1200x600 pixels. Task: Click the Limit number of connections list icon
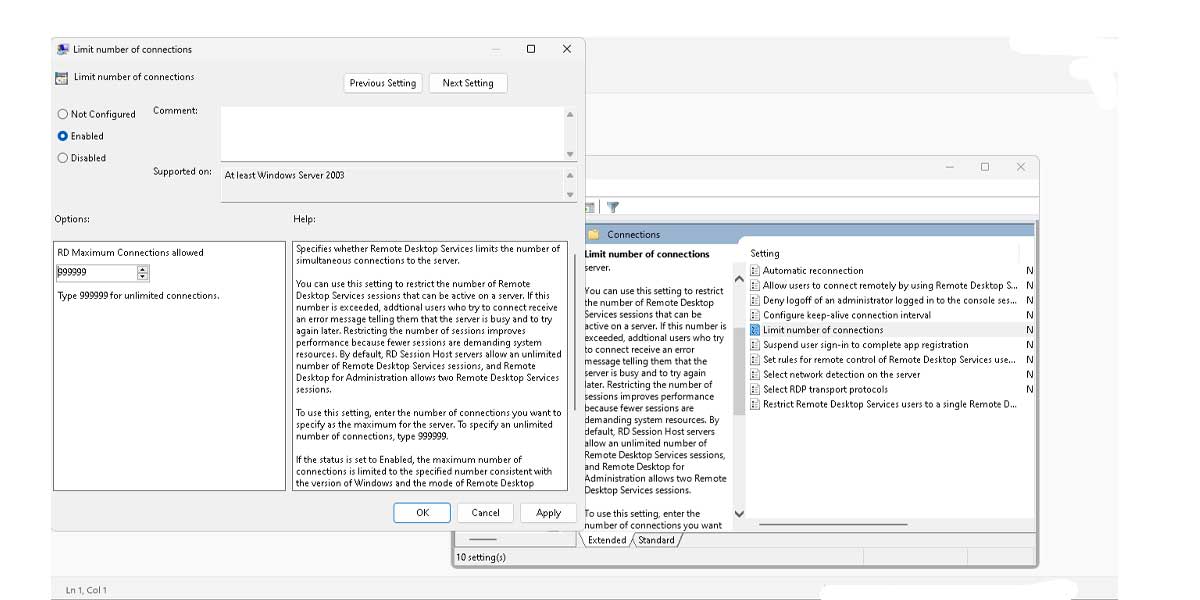click(755, 330)
